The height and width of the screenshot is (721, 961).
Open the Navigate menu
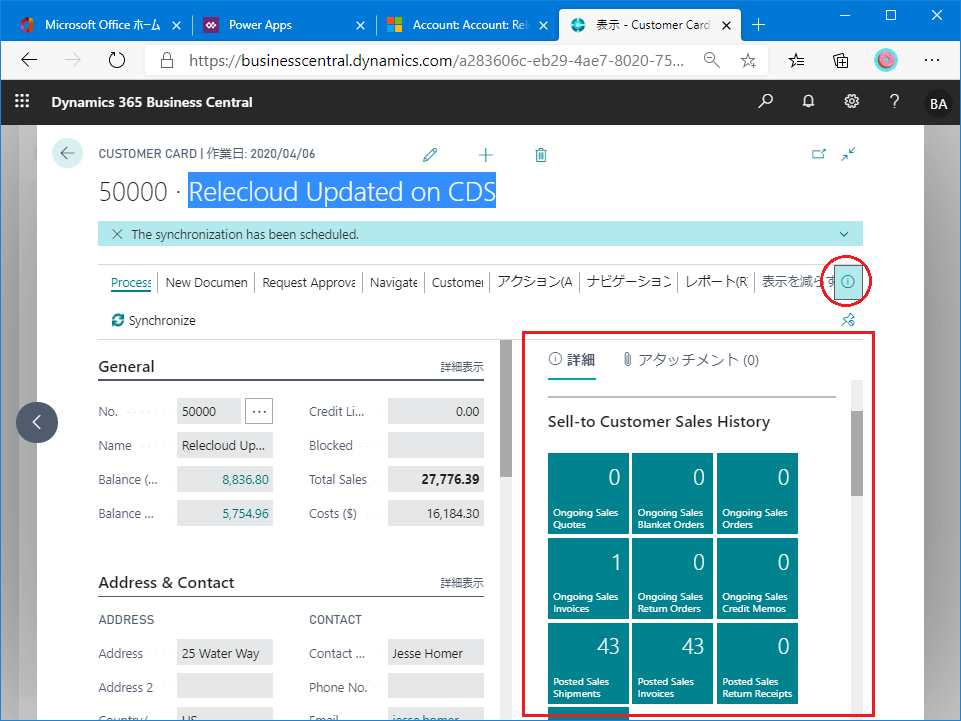pos(393,282)
